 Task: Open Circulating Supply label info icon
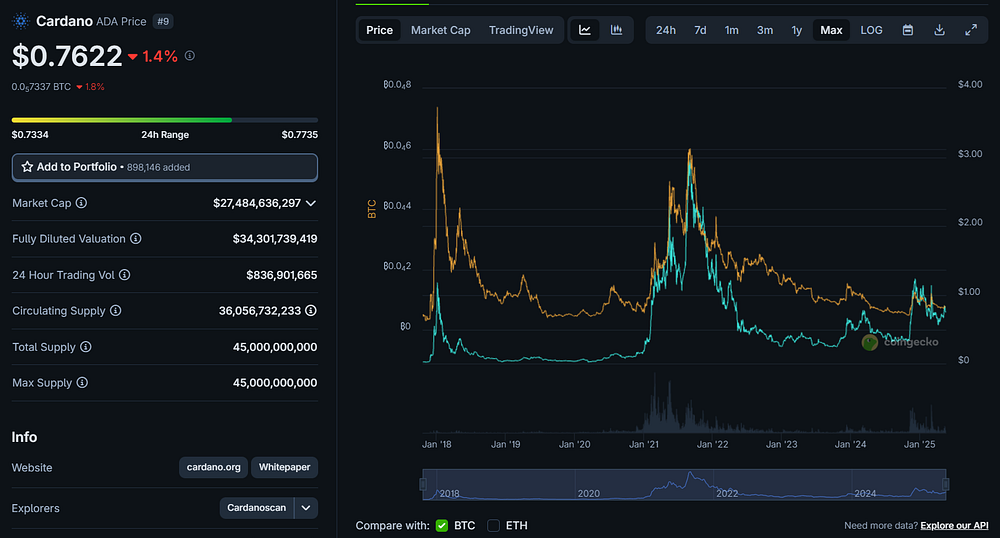point(115,310)
